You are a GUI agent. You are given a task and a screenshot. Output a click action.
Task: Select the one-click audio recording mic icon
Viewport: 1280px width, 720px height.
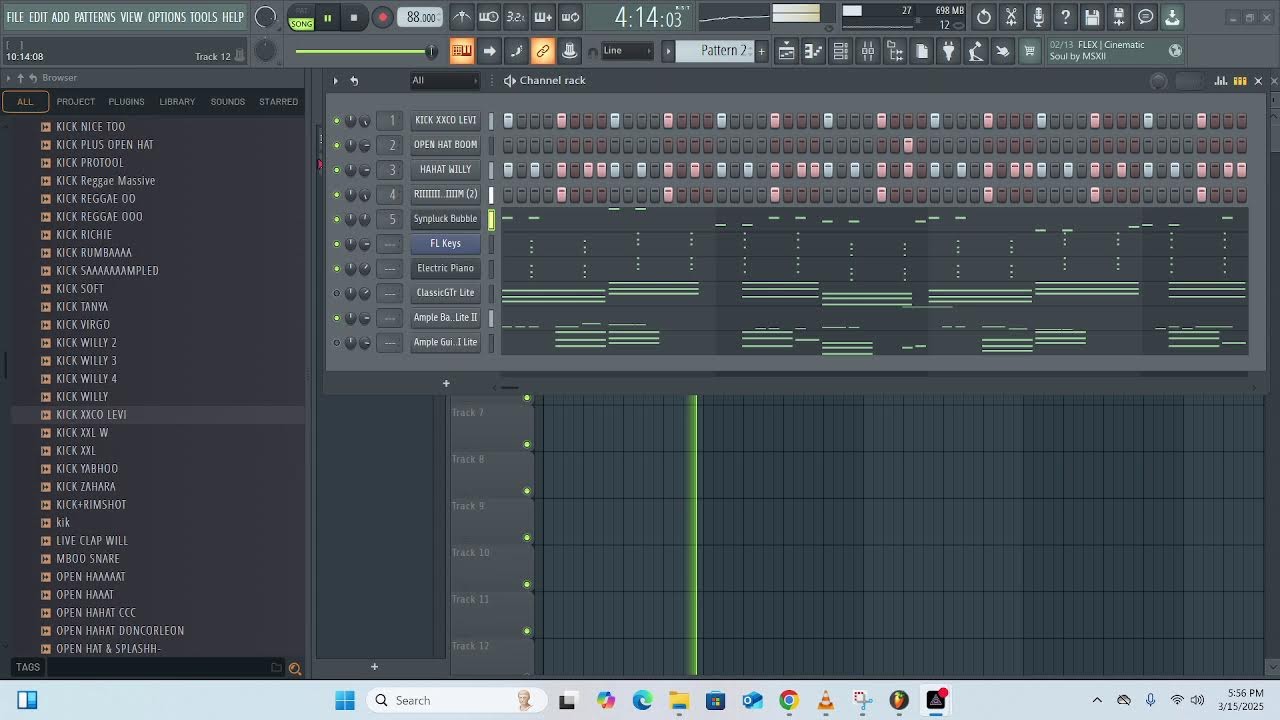click(x=1038, y=17)
